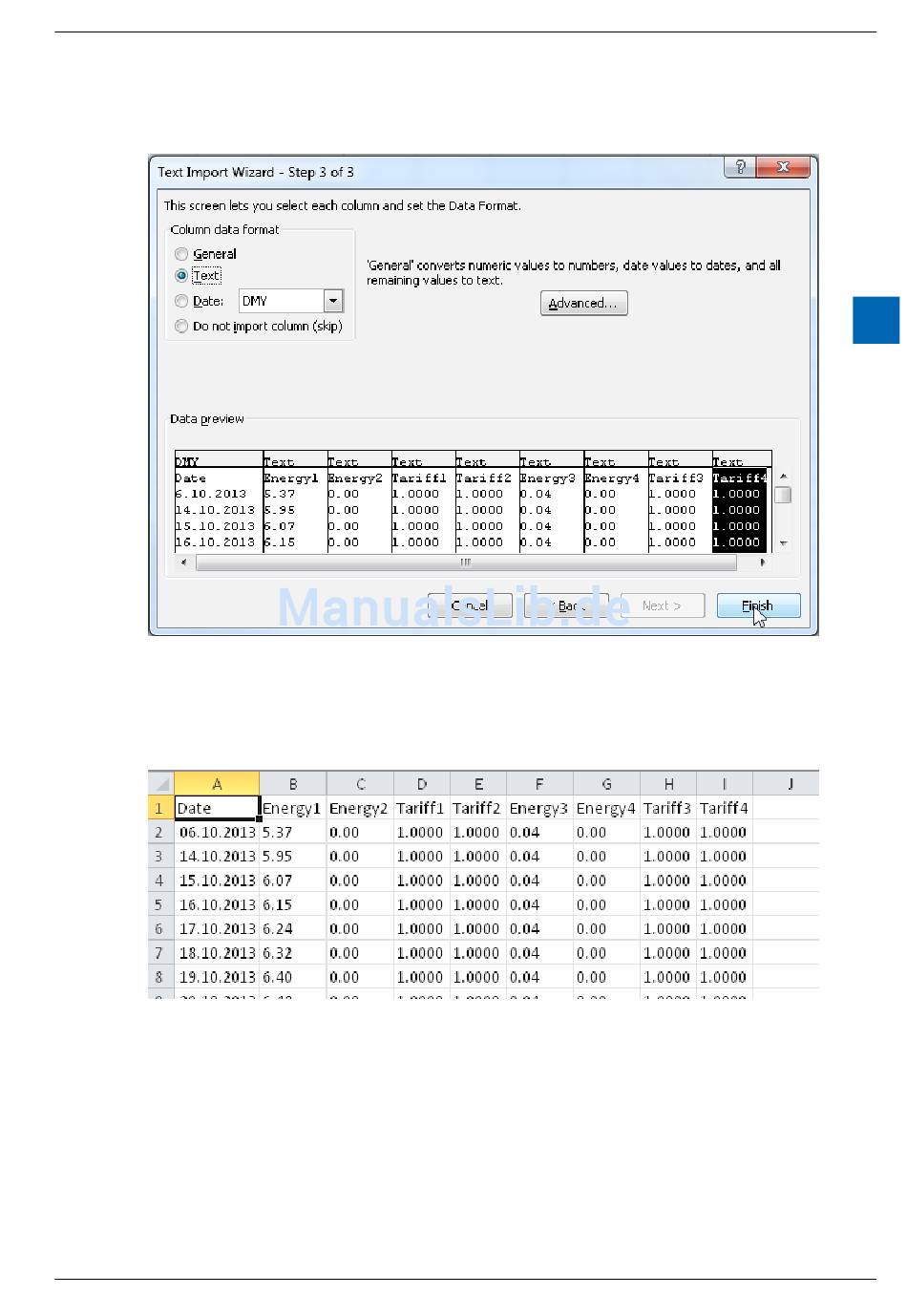Select spreadsheet column F header
The height and width of the screenshot is (1316, 907).
tap(539, 783)
